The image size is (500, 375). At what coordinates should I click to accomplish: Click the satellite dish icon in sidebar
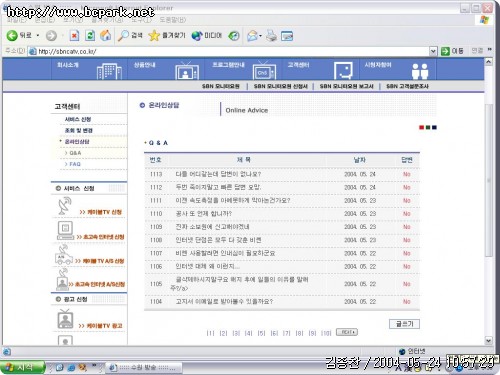click(64, 206)
